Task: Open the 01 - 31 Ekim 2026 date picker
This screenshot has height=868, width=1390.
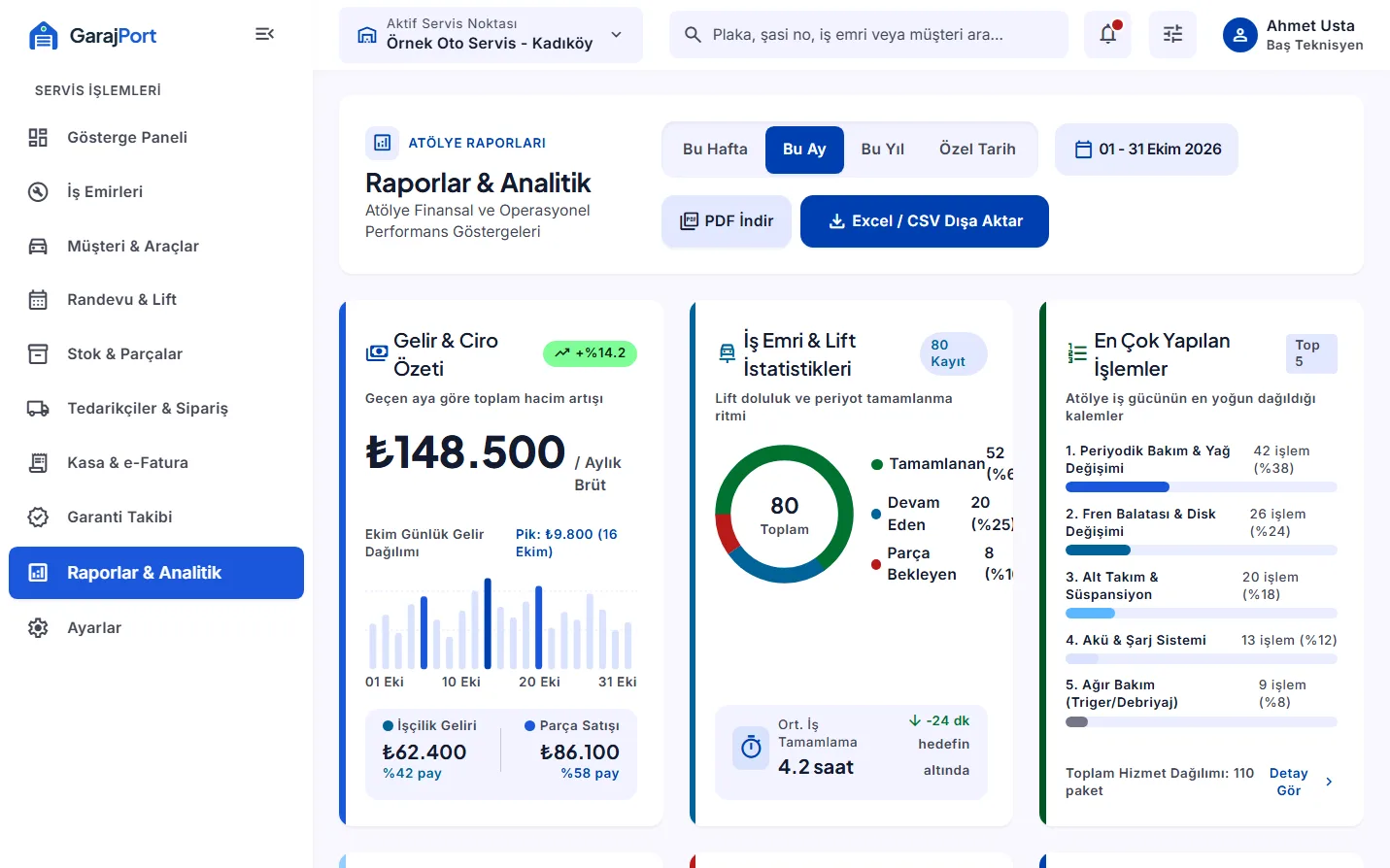Action: pyautogui.click(x=1146, y=150)
